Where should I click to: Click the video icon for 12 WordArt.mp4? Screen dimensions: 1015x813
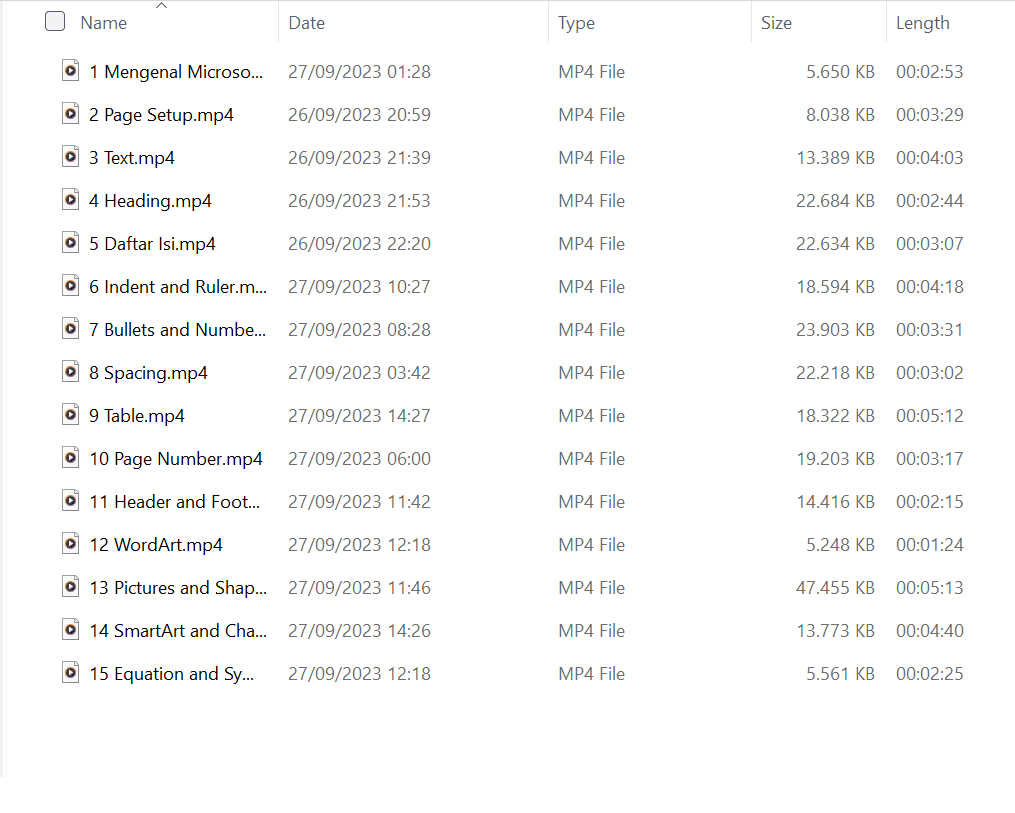(x=70, y=544)
